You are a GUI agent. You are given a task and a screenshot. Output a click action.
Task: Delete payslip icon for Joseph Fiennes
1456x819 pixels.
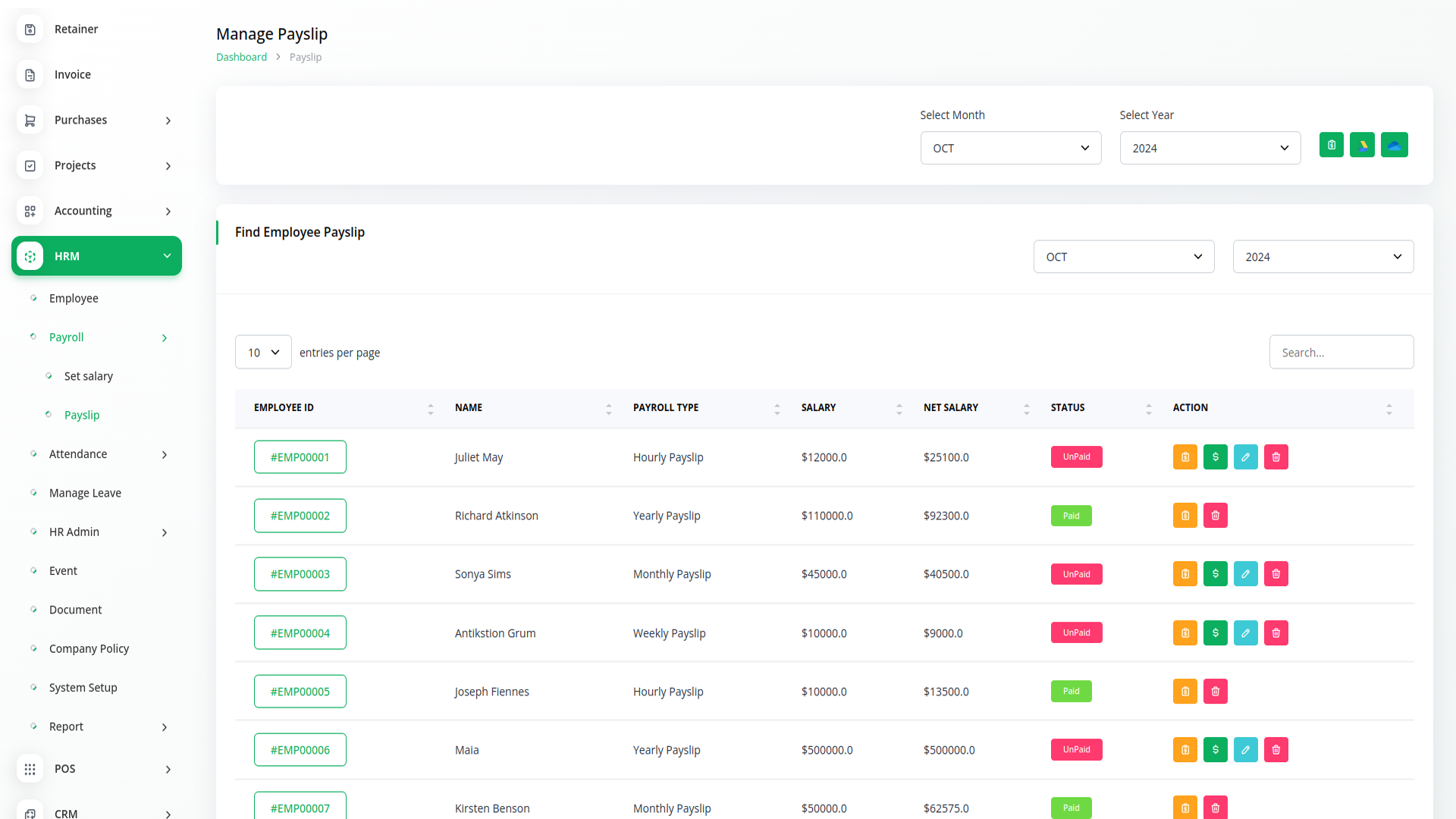click(x=1216, y=692)
